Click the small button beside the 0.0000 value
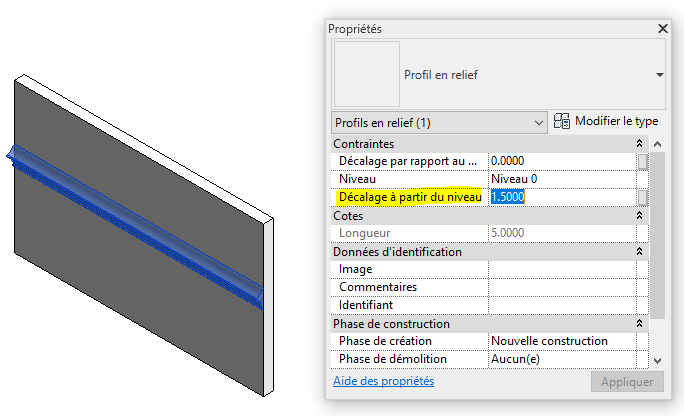Viewport: 684px width, 416px height. (x=643, y=161)
